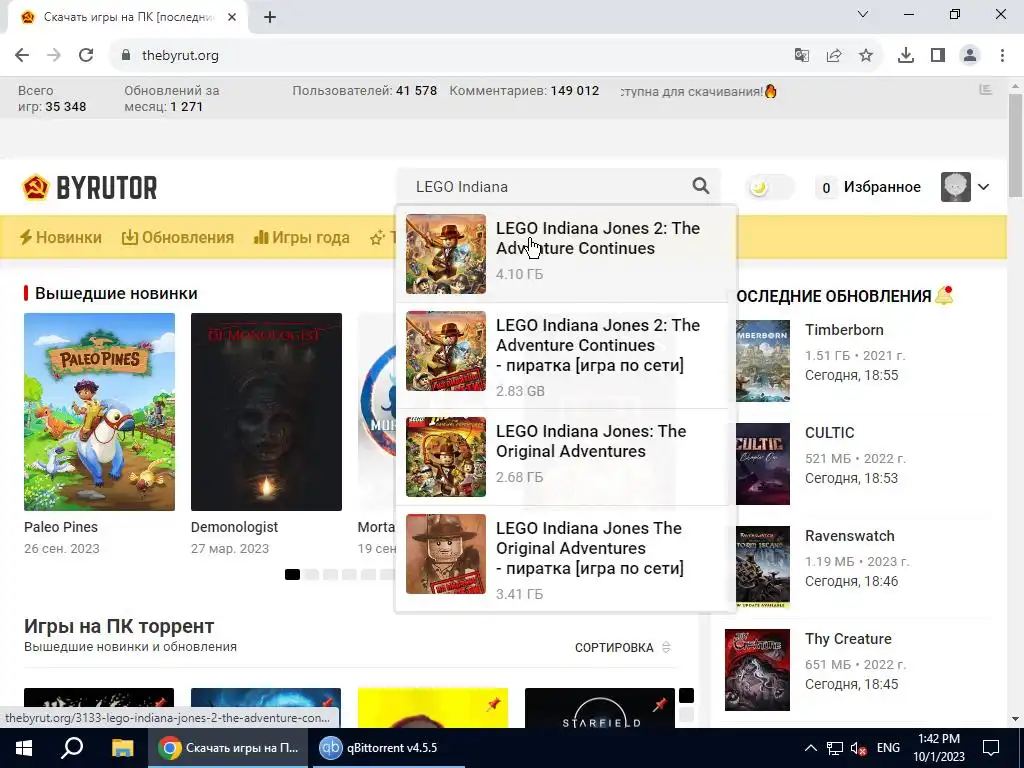
Task: Click the Timberborn cover thumbnail
Action: (763, 361)
